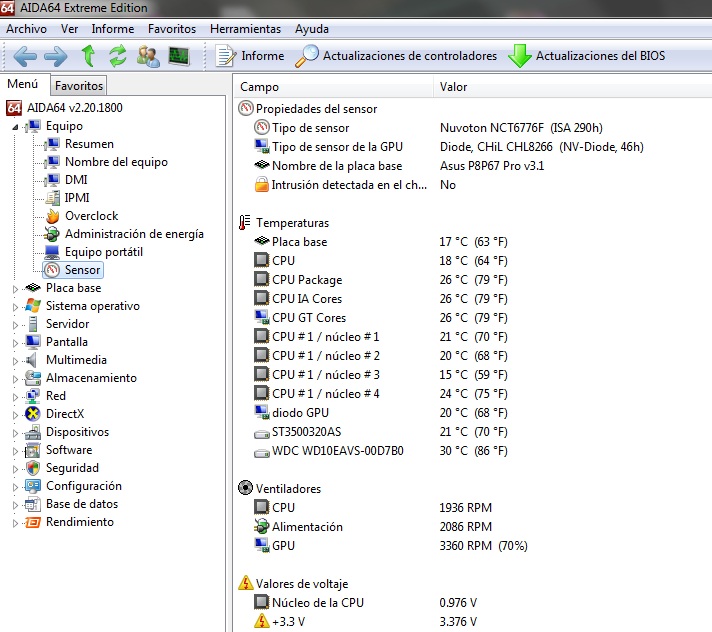Click the Red network icon
Screen dimensions: 712x632
pos(33,396)
